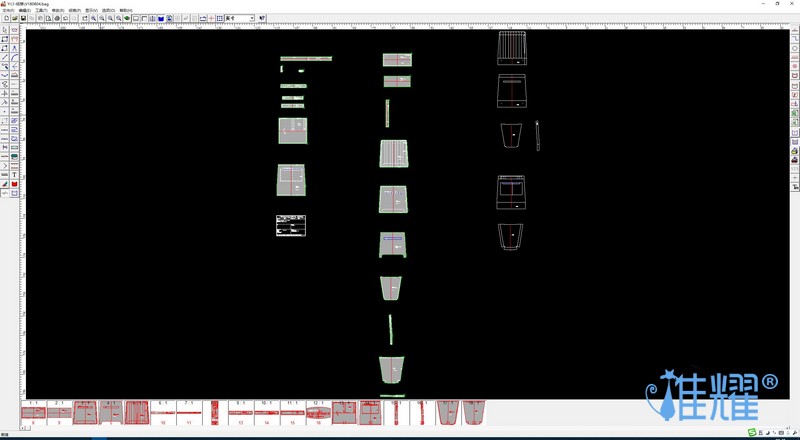Open the 文件(F) menu
Viewport: 800px width, 440px height.
[9, 10]
